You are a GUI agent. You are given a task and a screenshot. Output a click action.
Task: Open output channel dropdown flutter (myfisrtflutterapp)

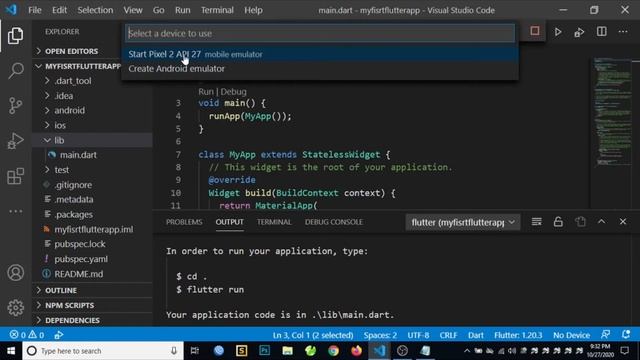tap(463, 222)
